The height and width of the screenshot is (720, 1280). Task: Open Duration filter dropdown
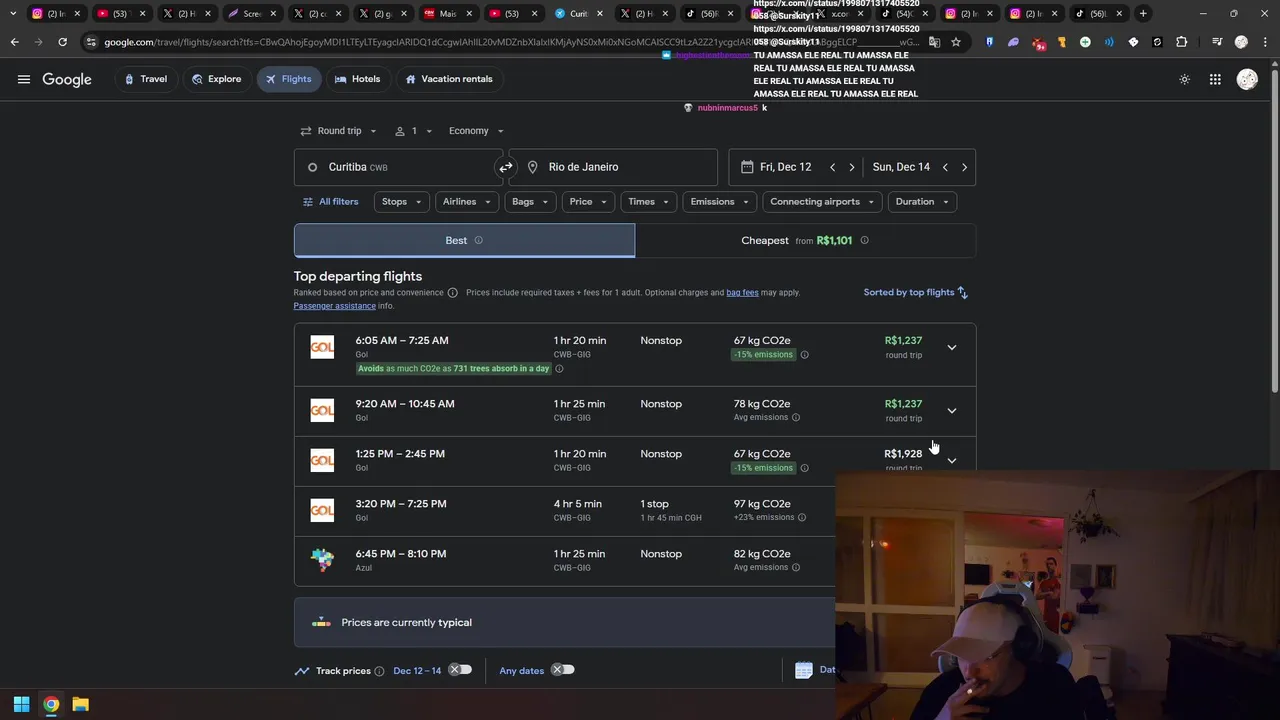922,202
